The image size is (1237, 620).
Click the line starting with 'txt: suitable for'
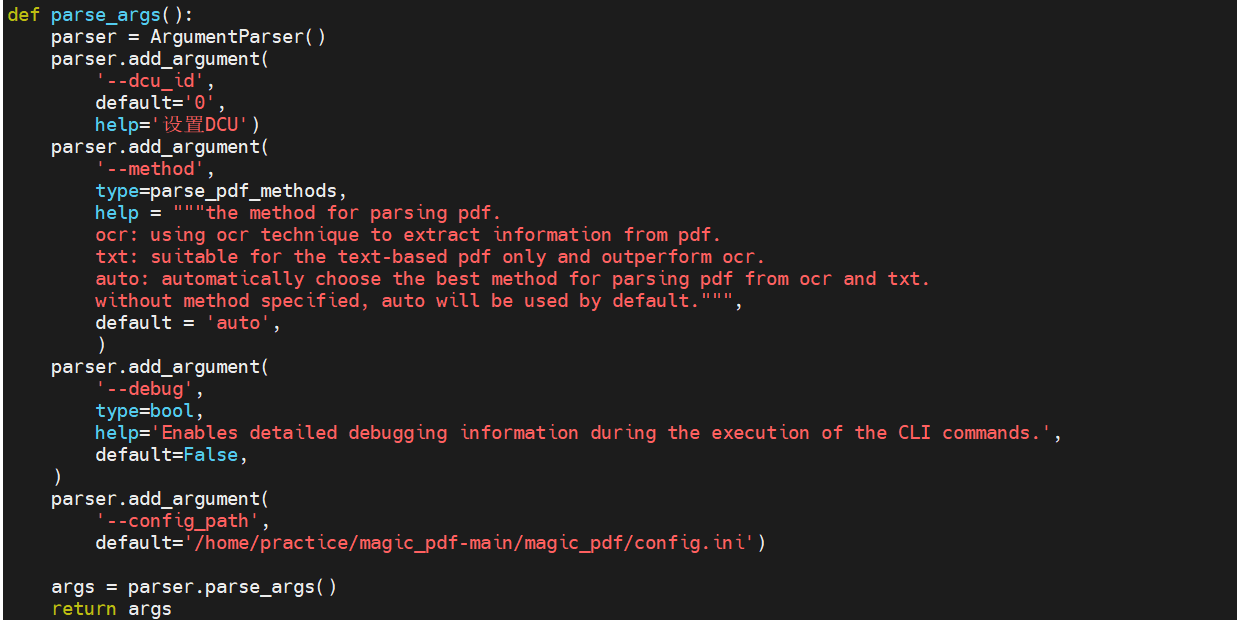(430, 257)
